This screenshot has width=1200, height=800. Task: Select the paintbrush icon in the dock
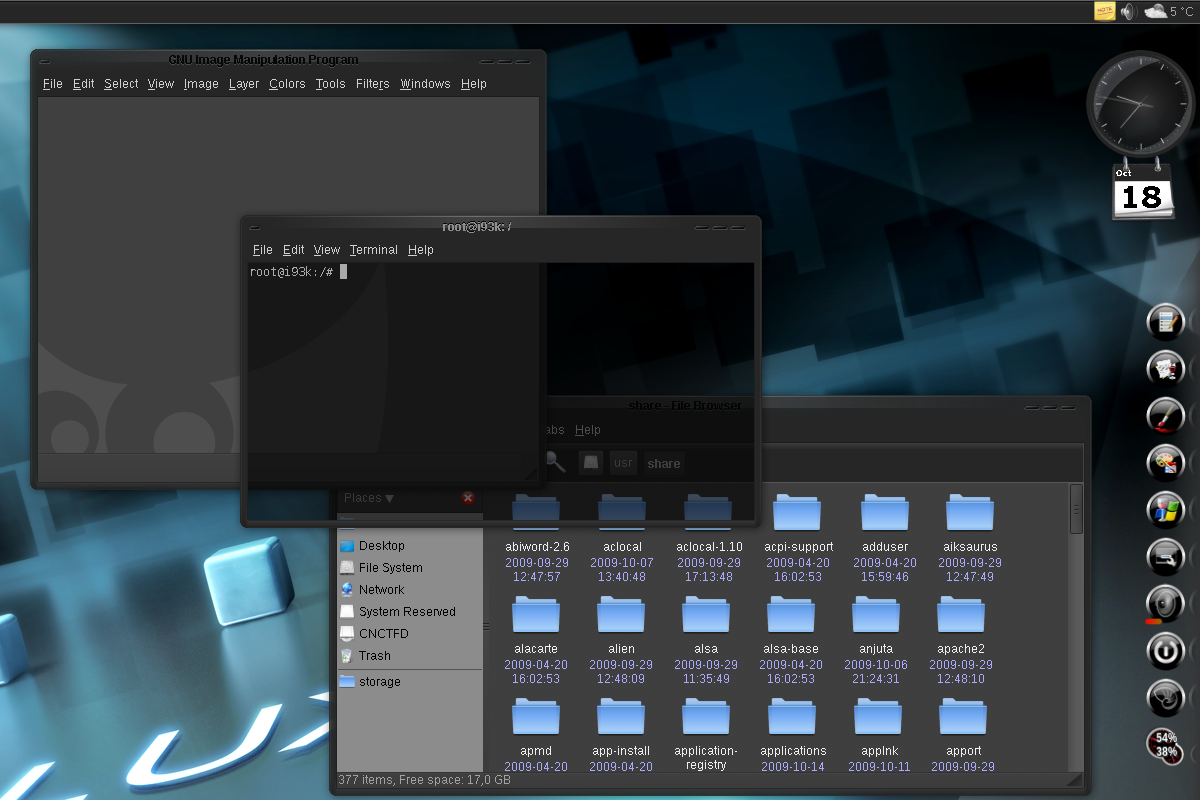1164,415
